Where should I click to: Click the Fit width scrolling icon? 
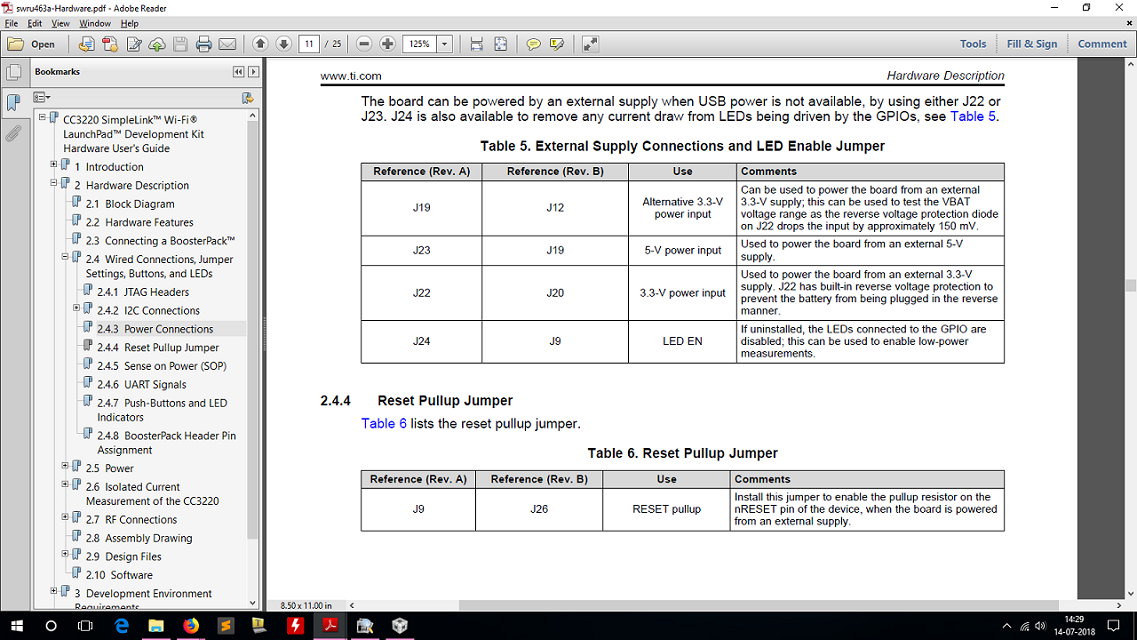(476, 44)
